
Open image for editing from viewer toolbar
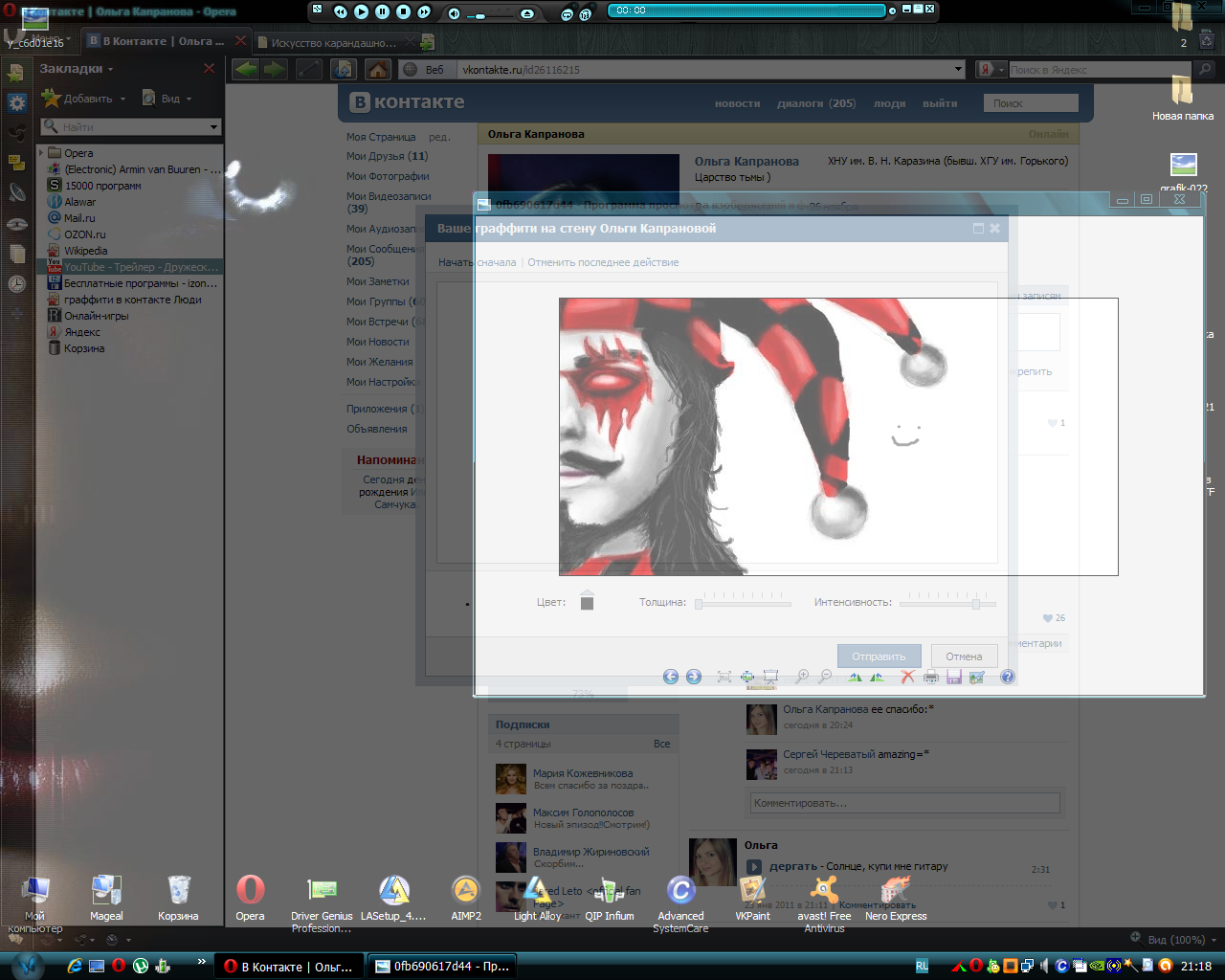(x=977, y=677)
